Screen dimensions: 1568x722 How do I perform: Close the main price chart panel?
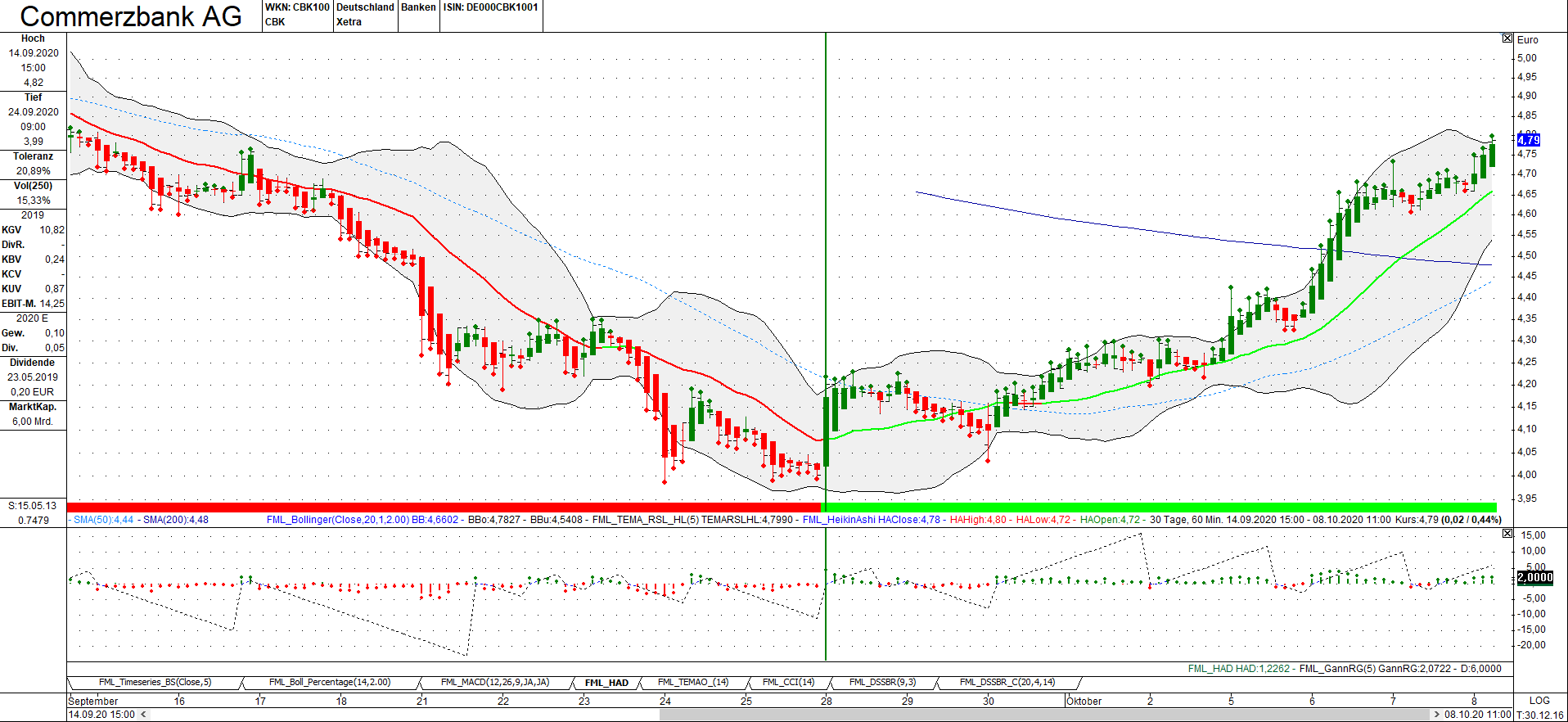[x=1507, y=38]
